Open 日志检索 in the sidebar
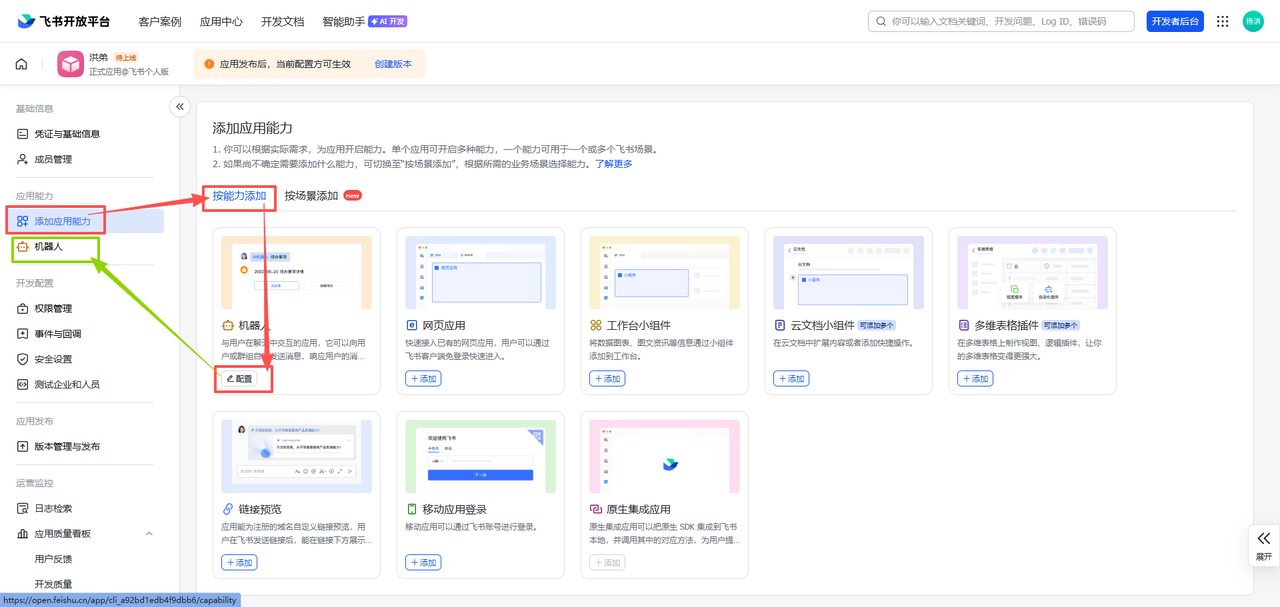The image size is (1280, 607). 55,507
